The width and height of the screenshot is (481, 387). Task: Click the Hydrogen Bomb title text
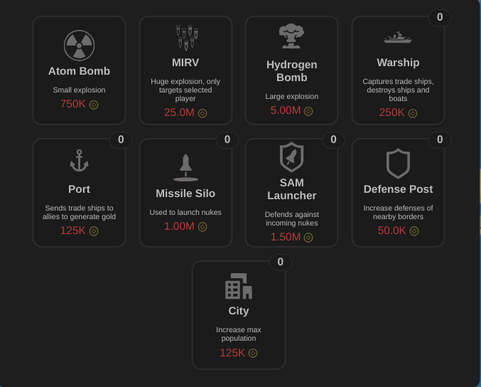coord(292,71)
